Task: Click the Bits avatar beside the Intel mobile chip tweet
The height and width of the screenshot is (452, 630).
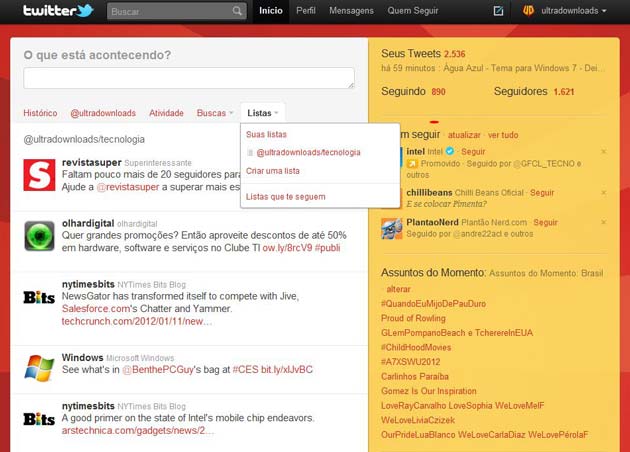Action: pyautogui.click(x=39, y=419)
